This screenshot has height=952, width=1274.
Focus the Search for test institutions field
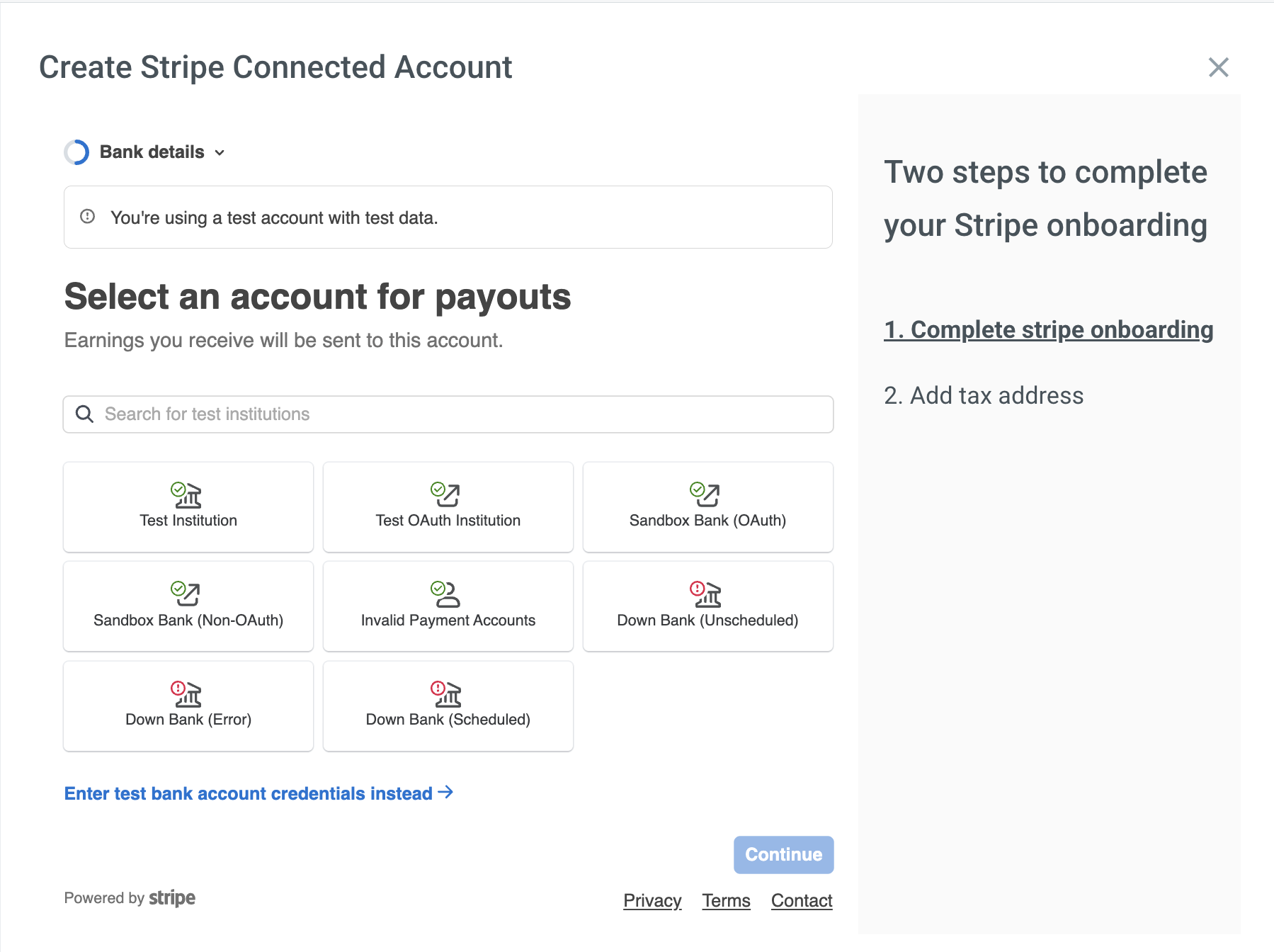pyautogui.click(x=448, y=414)
